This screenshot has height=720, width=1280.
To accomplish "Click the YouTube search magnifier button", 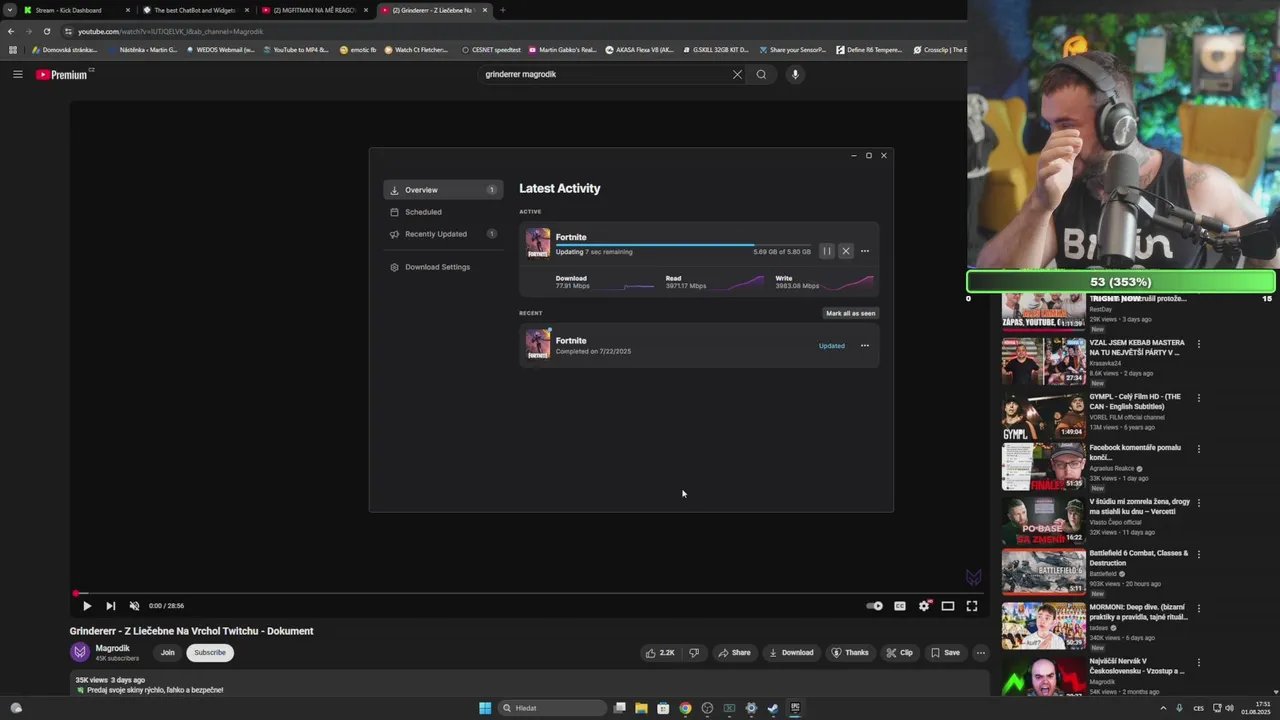I will pos(761,74).
